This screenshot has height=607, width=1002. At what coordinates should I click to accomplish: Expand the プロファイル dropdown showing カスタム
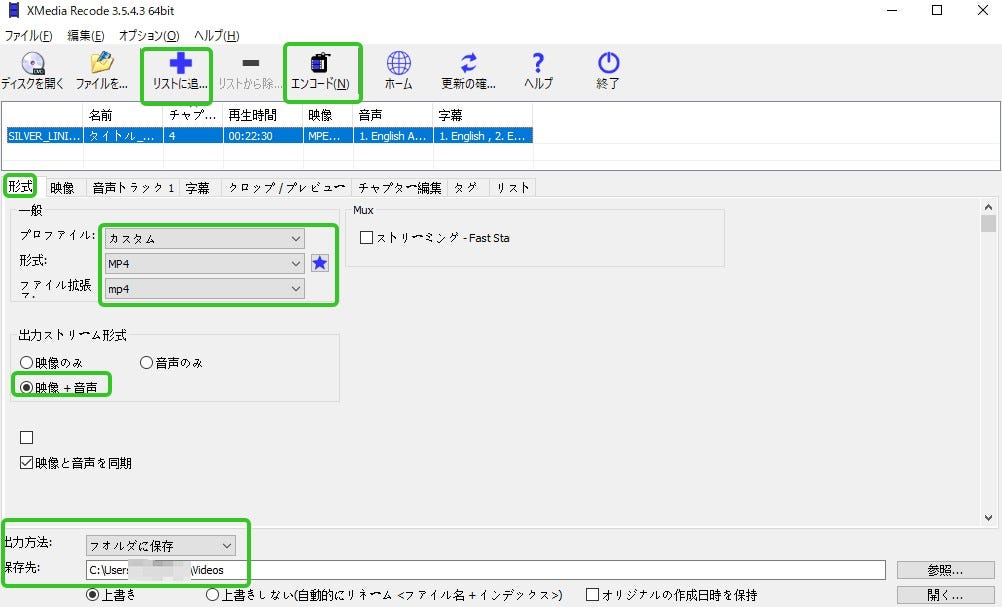204,238
